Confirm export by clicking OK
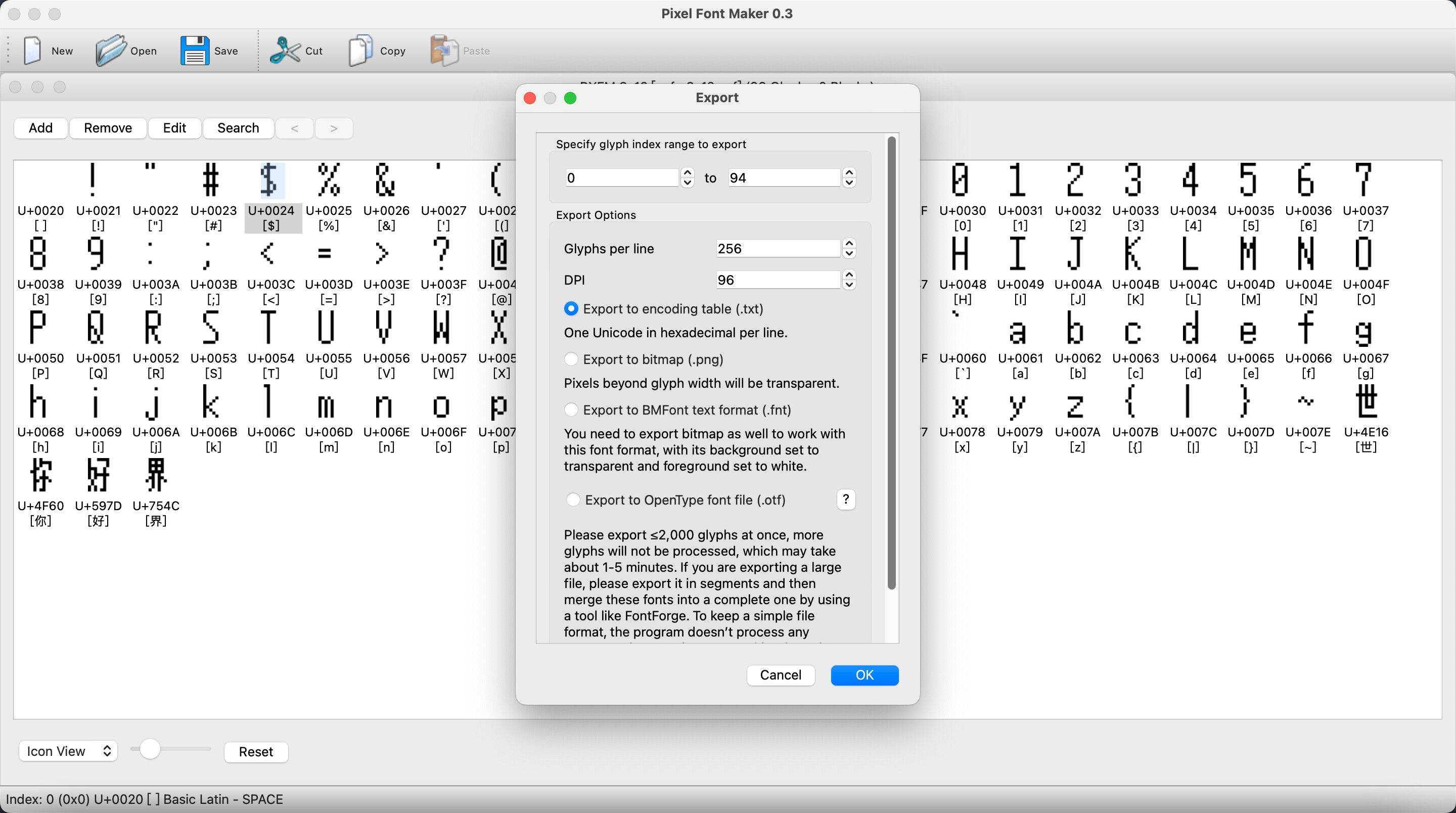The image size is (1456, 813). coord(865,675)
